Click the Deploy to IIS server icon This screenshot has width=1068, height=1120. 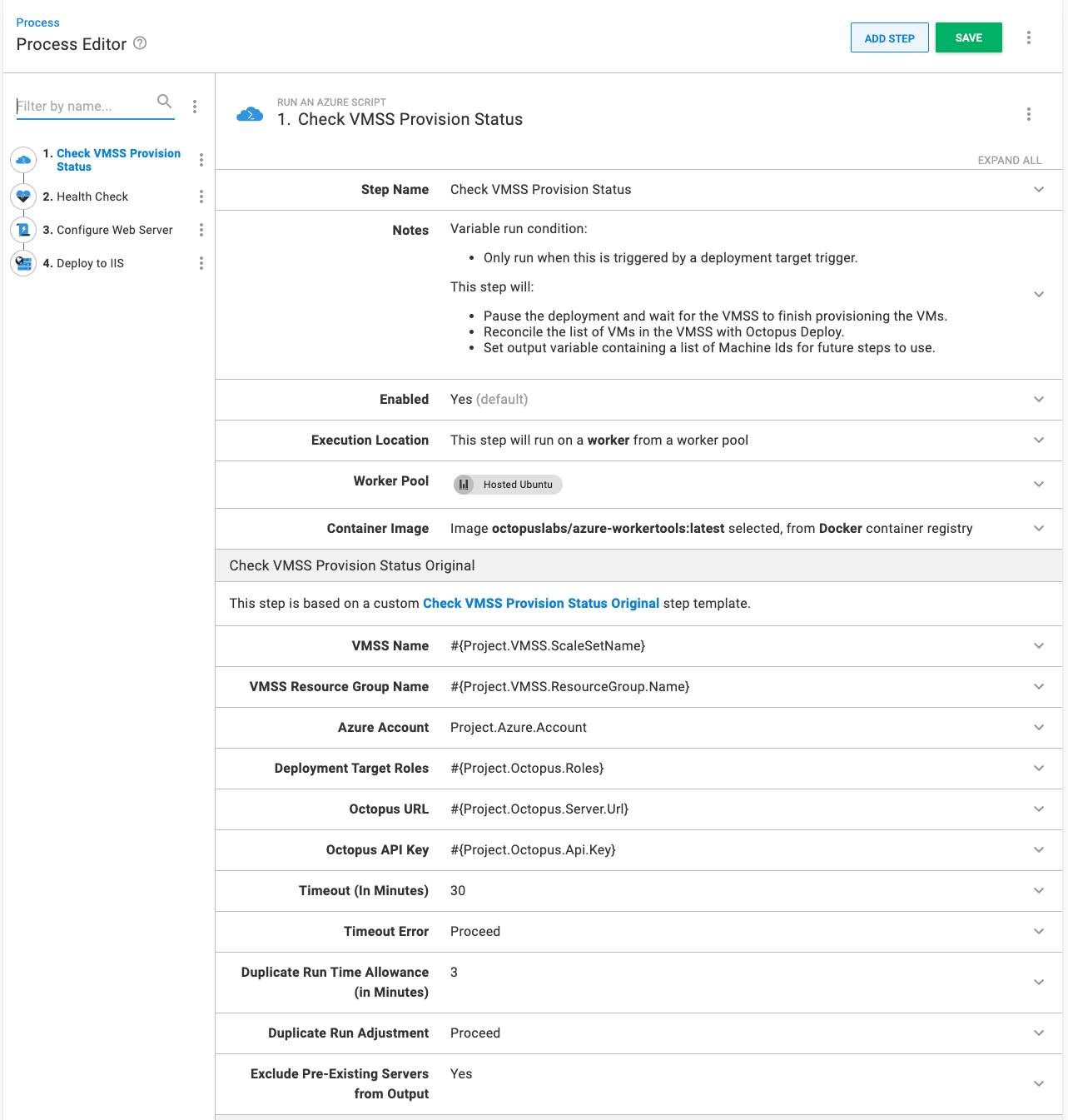(x=22, y=263)
